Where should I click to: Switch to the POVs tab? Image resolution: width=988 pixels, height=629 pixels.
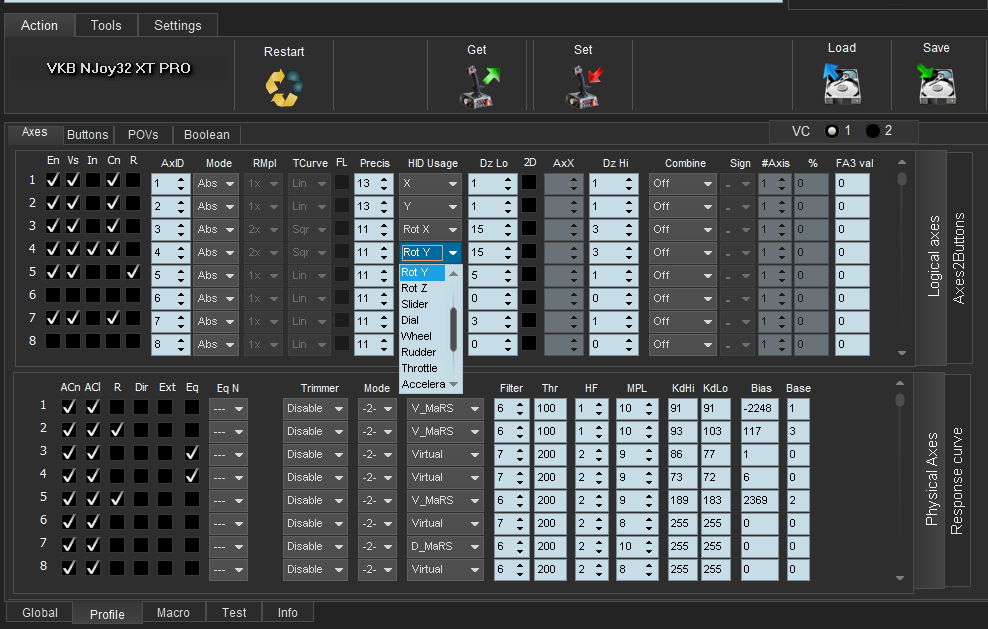(x=143, y=134)
